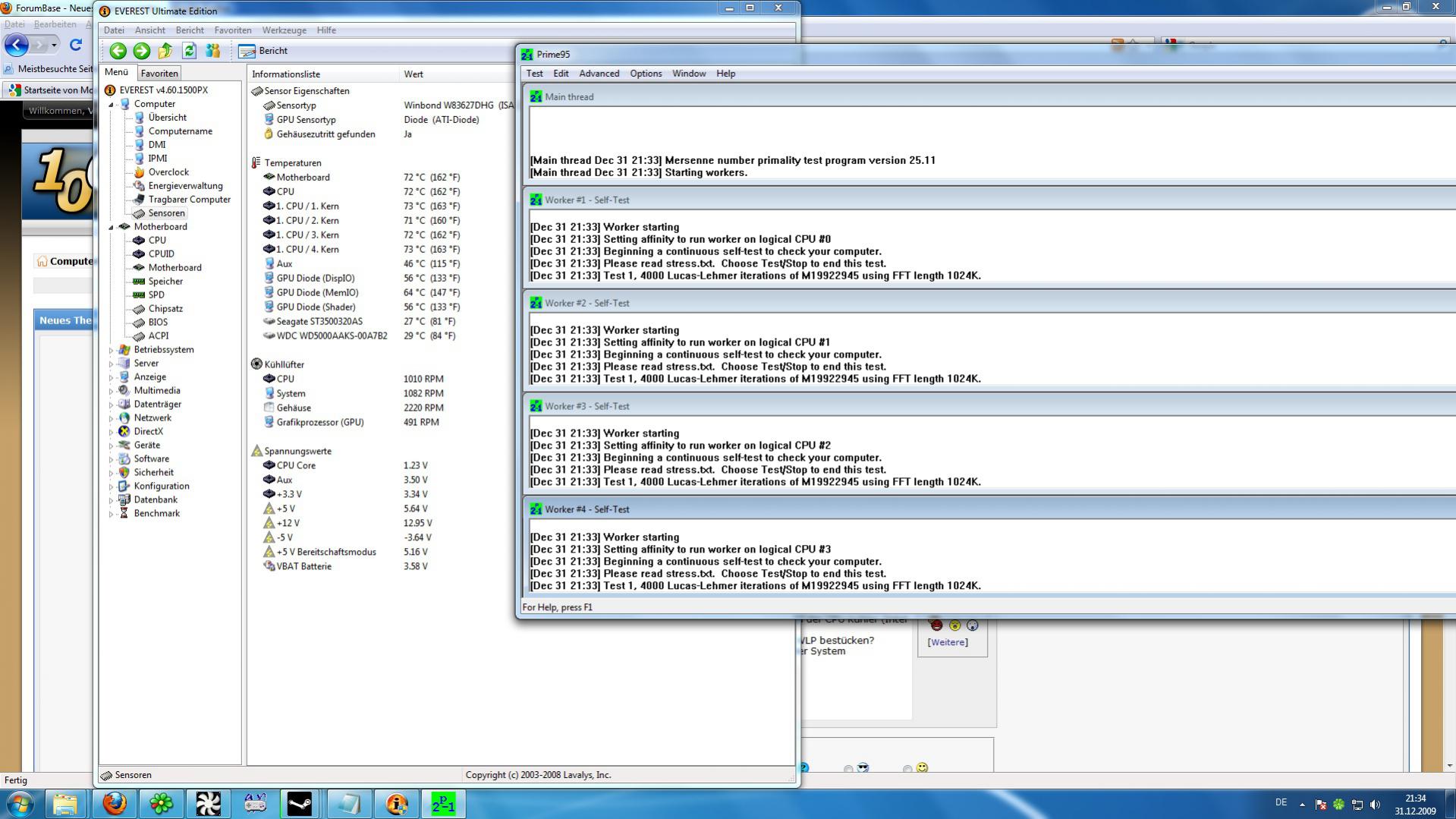Screen dimensions: 1456x819
Task: Switch to EVEREST via taskbar icon
Action: tap(396, 803)
